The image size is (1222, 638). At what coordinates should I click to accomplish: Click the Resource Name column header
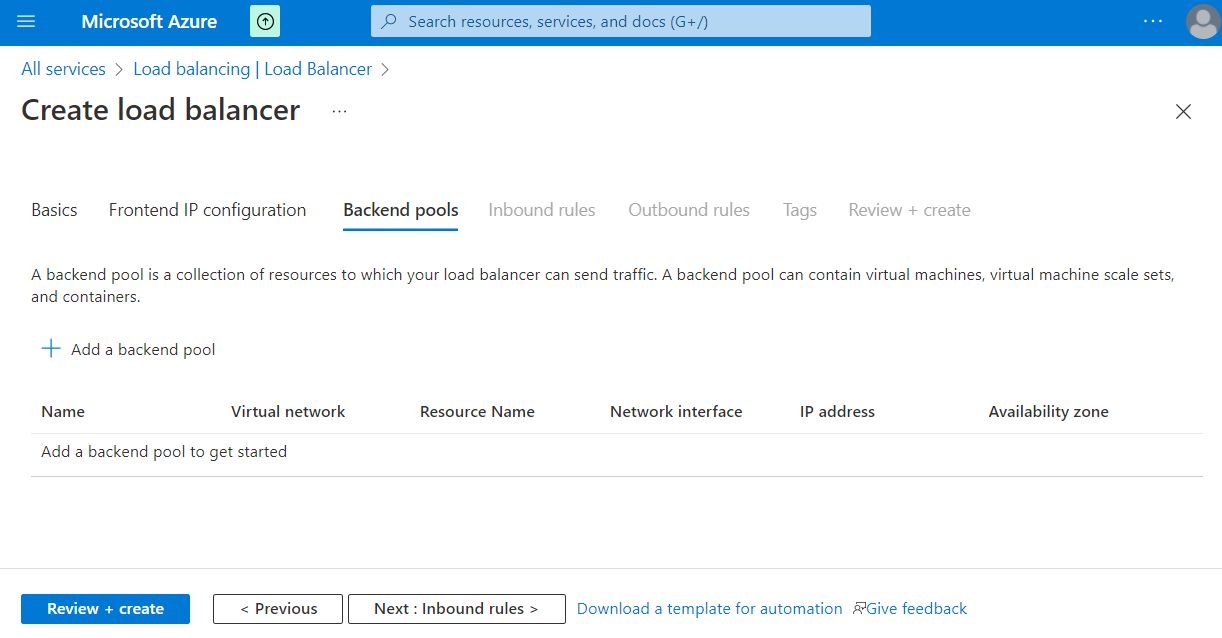[x=477, y=411]
